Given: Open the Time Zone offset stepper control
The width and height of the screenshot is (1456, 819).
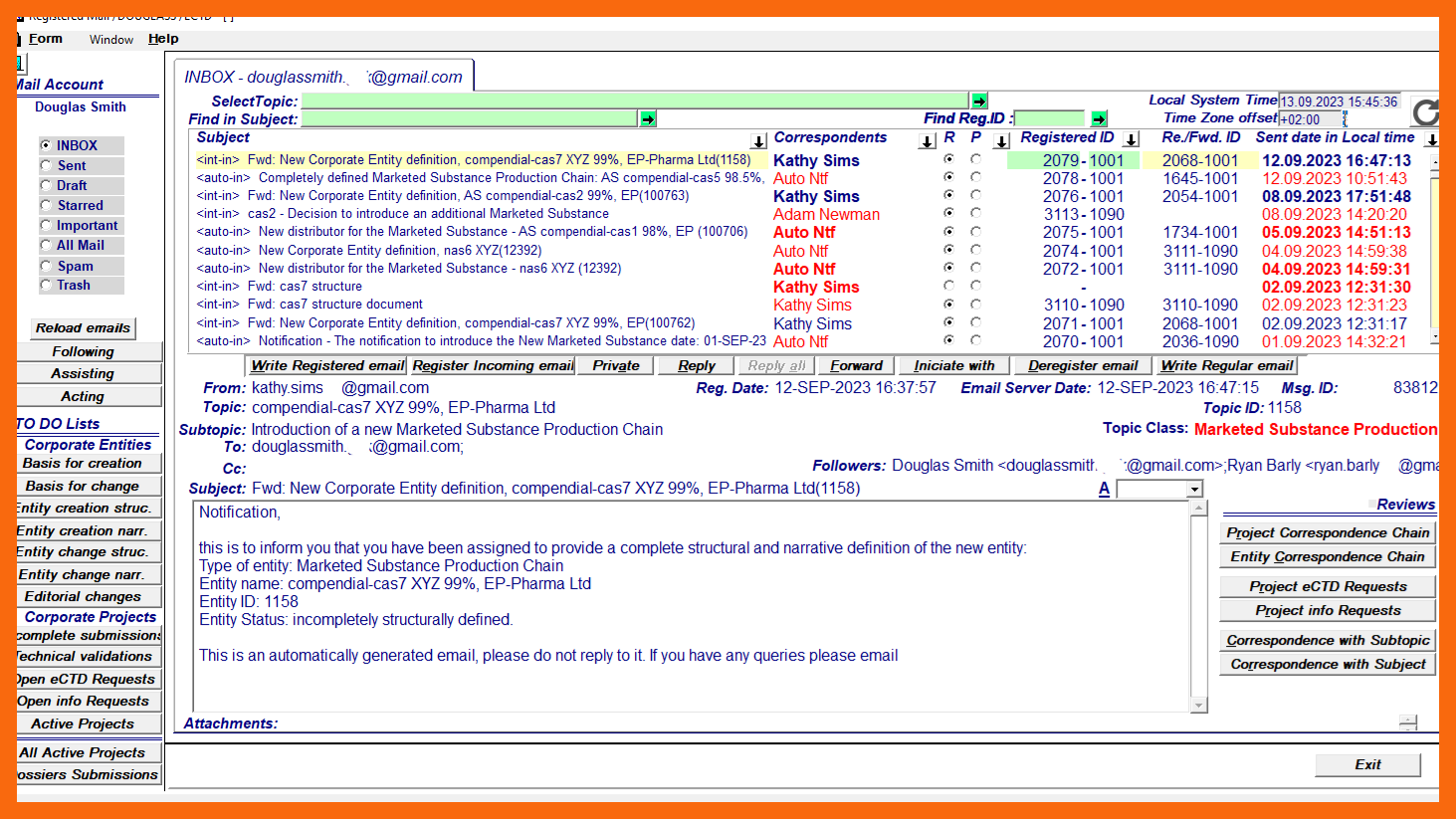Looking at the screenshot, I should point(1345,119).
